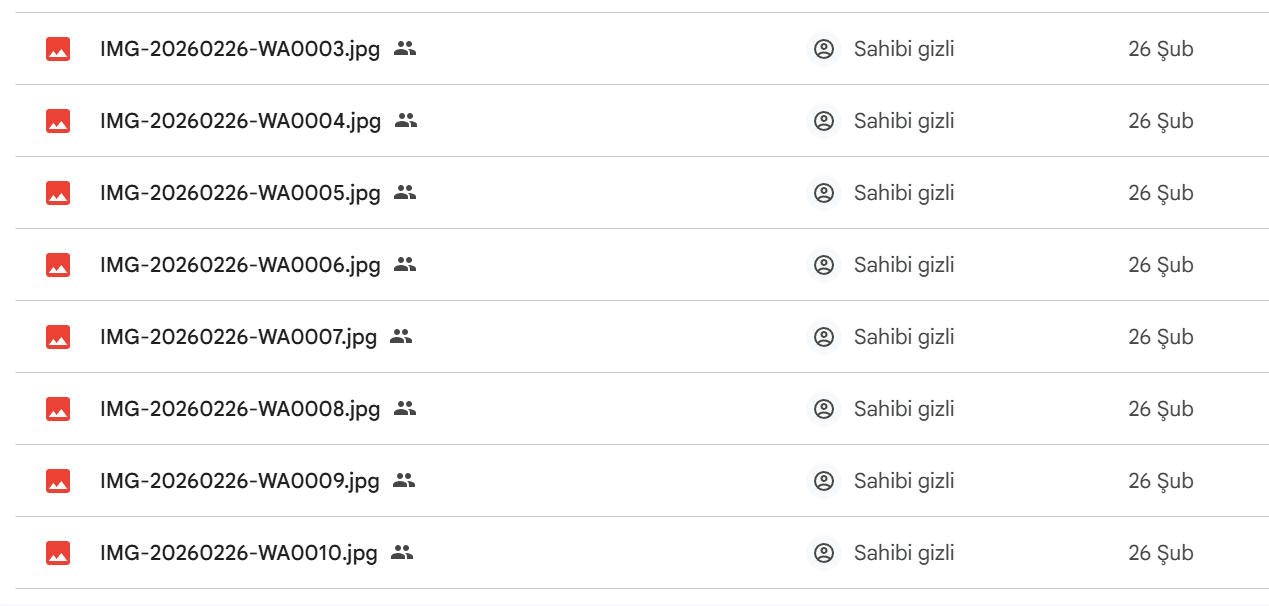Click the image file icon for IMG-20260226-WA0003.jpg
Image resolution: width=1269 pixels, height=606 pixels.
coord(58,49)
